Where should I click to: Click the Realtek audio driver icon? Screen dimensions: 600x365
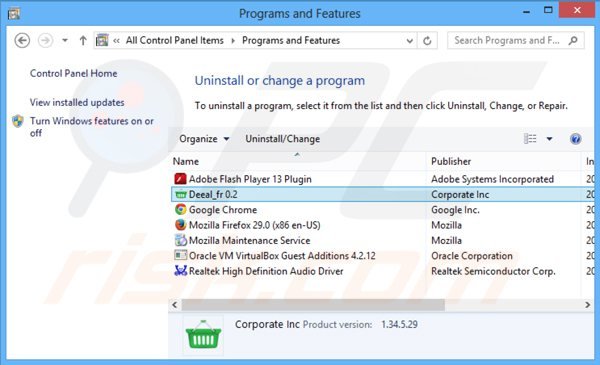[180, 271]
